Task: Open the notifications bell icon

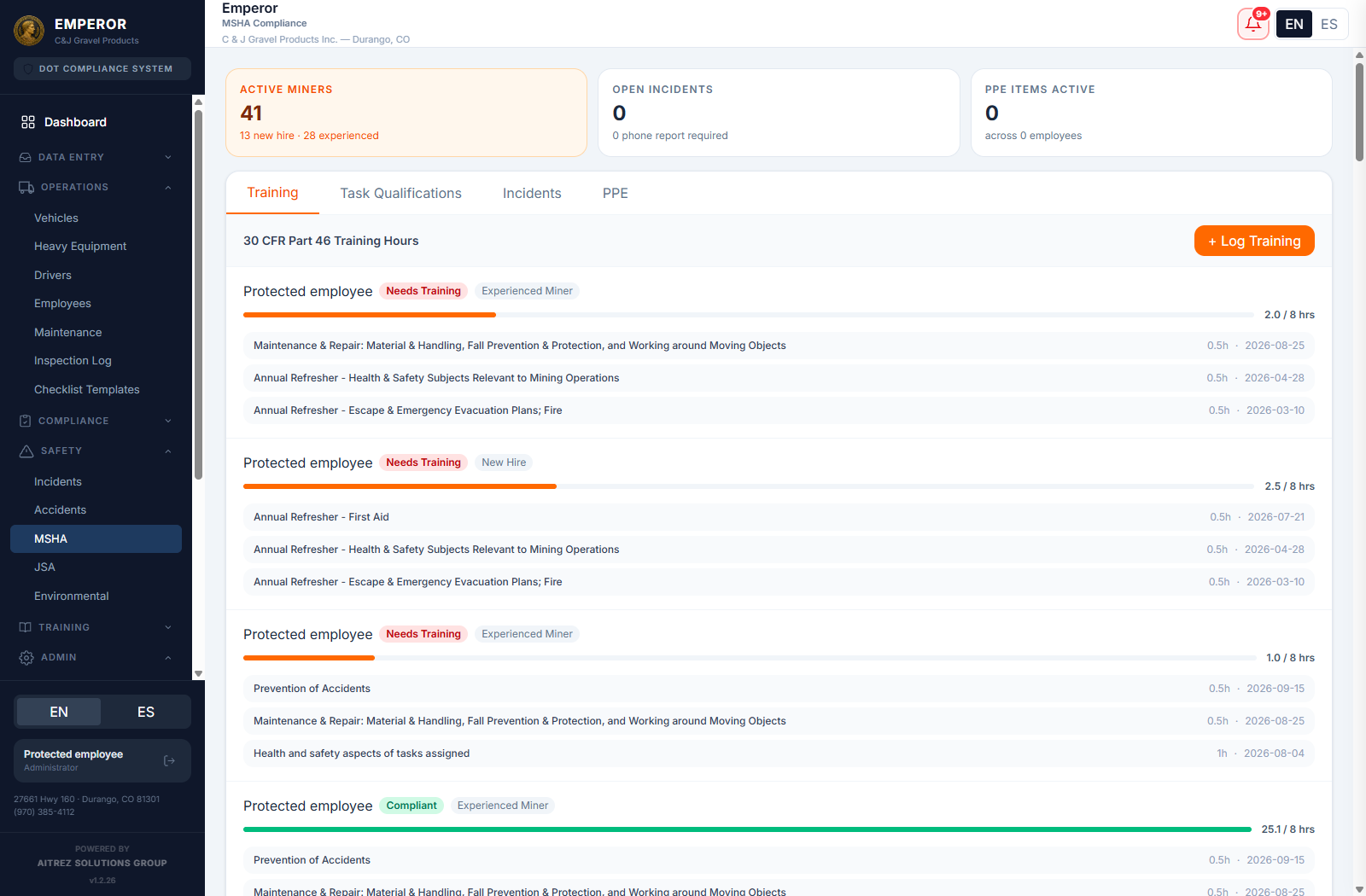Action: (x=1252, y=24)
